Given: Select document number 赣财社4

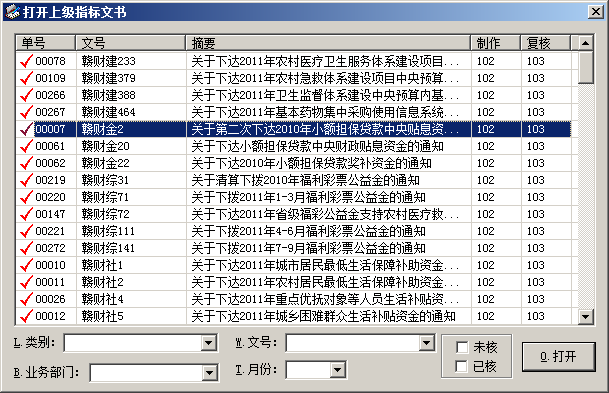Looking at the screenshot, I should tap(103, 299).
